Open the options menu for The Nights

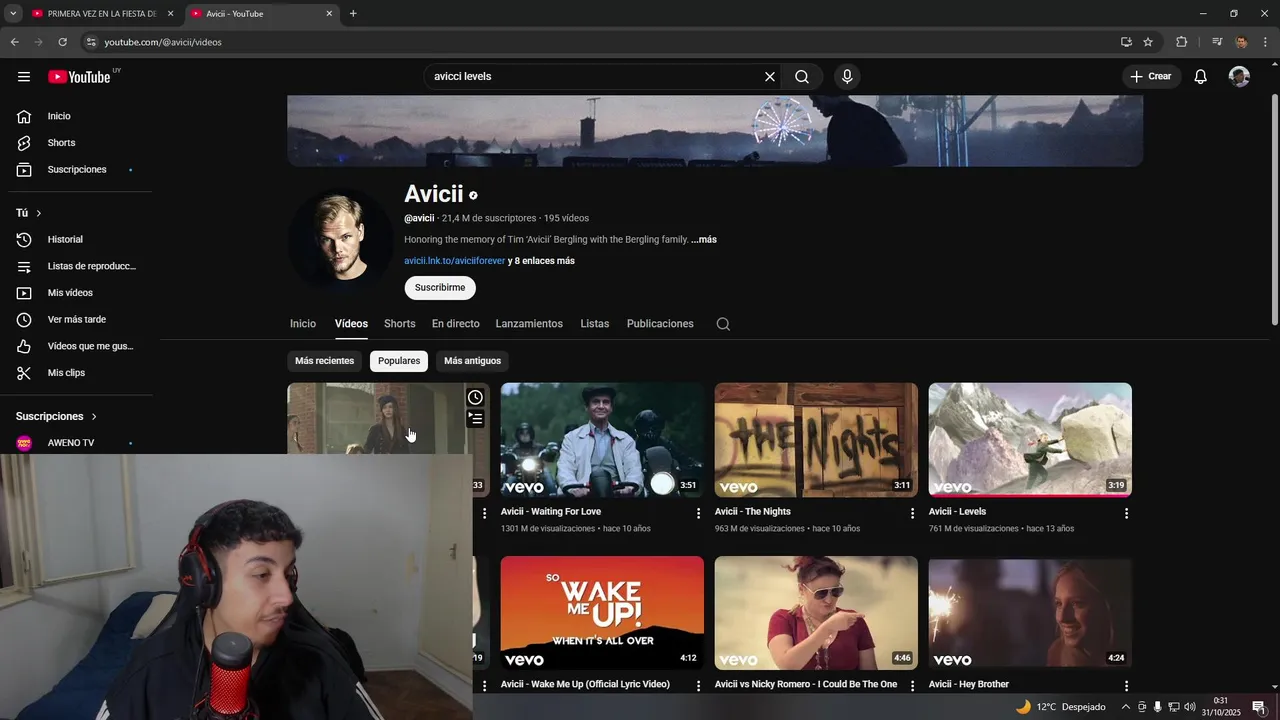(912, 513)
